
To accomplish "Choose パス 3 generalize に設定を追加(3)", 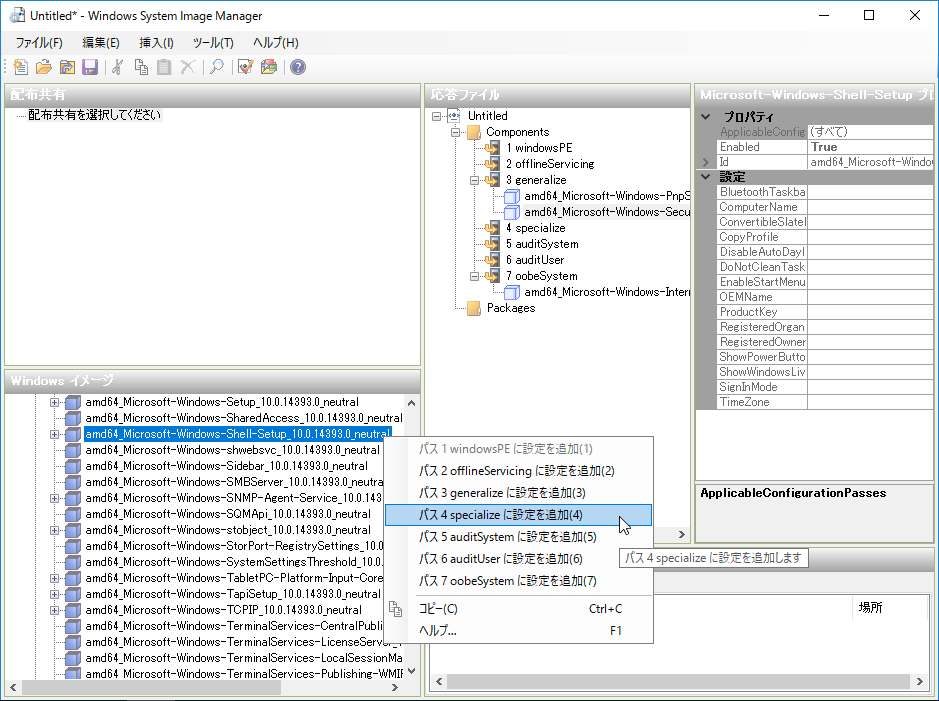I will pyautogui.click(x=519, y=493).
